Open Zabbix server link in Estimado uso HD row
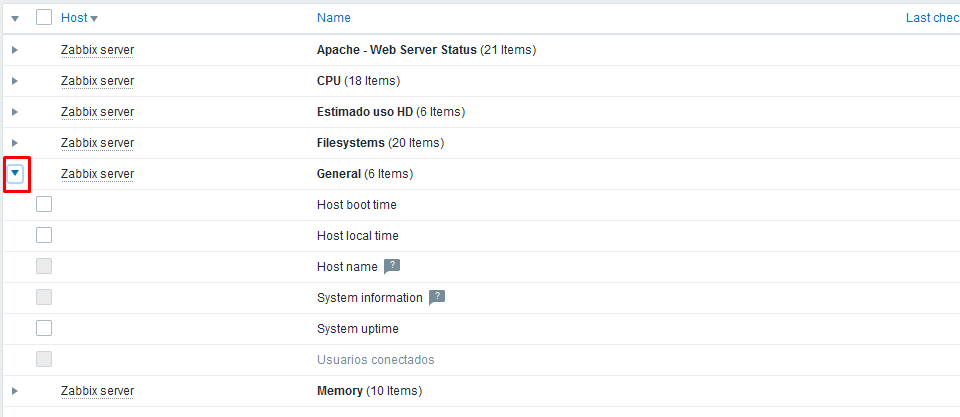The width and height of the screenshot is (960, 417). 97,112
